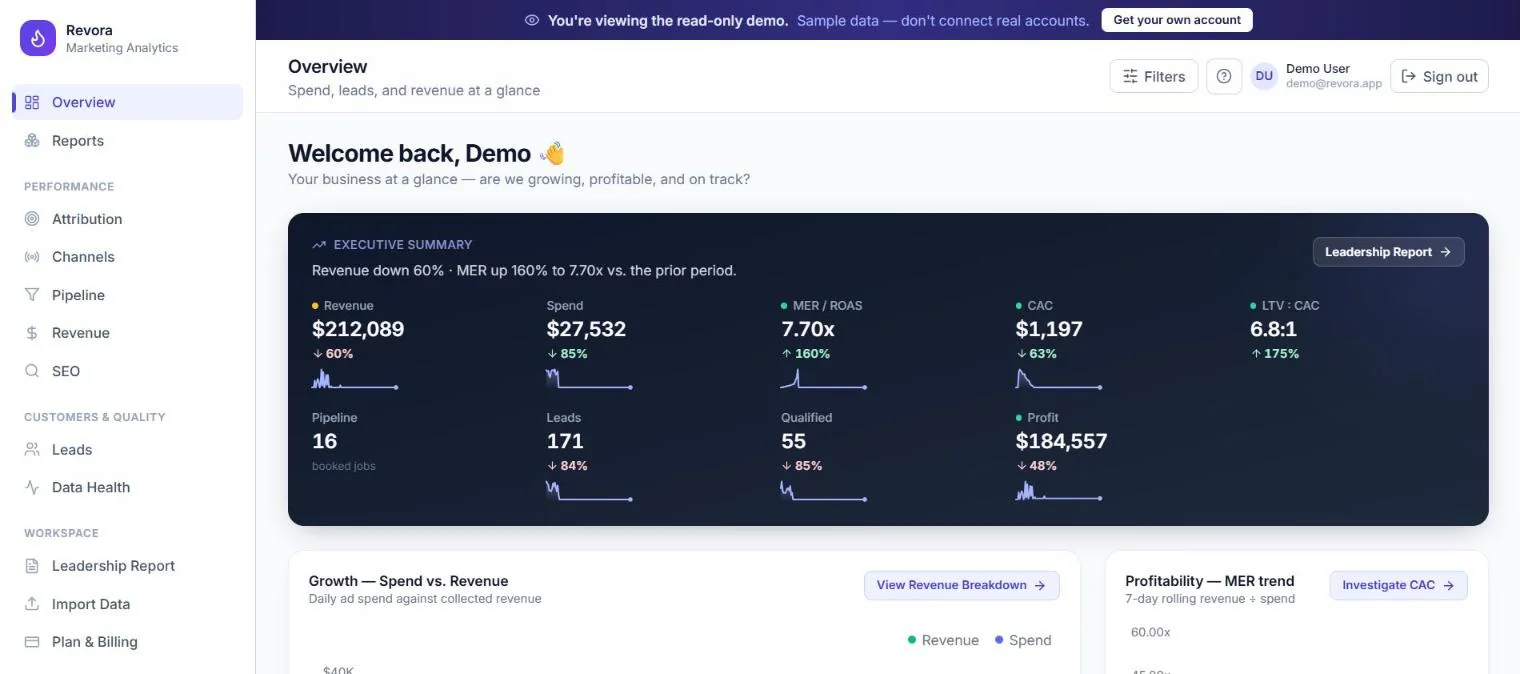
Task: Open Data Health page
Action: pyautogui.click(x=128, y=487)
